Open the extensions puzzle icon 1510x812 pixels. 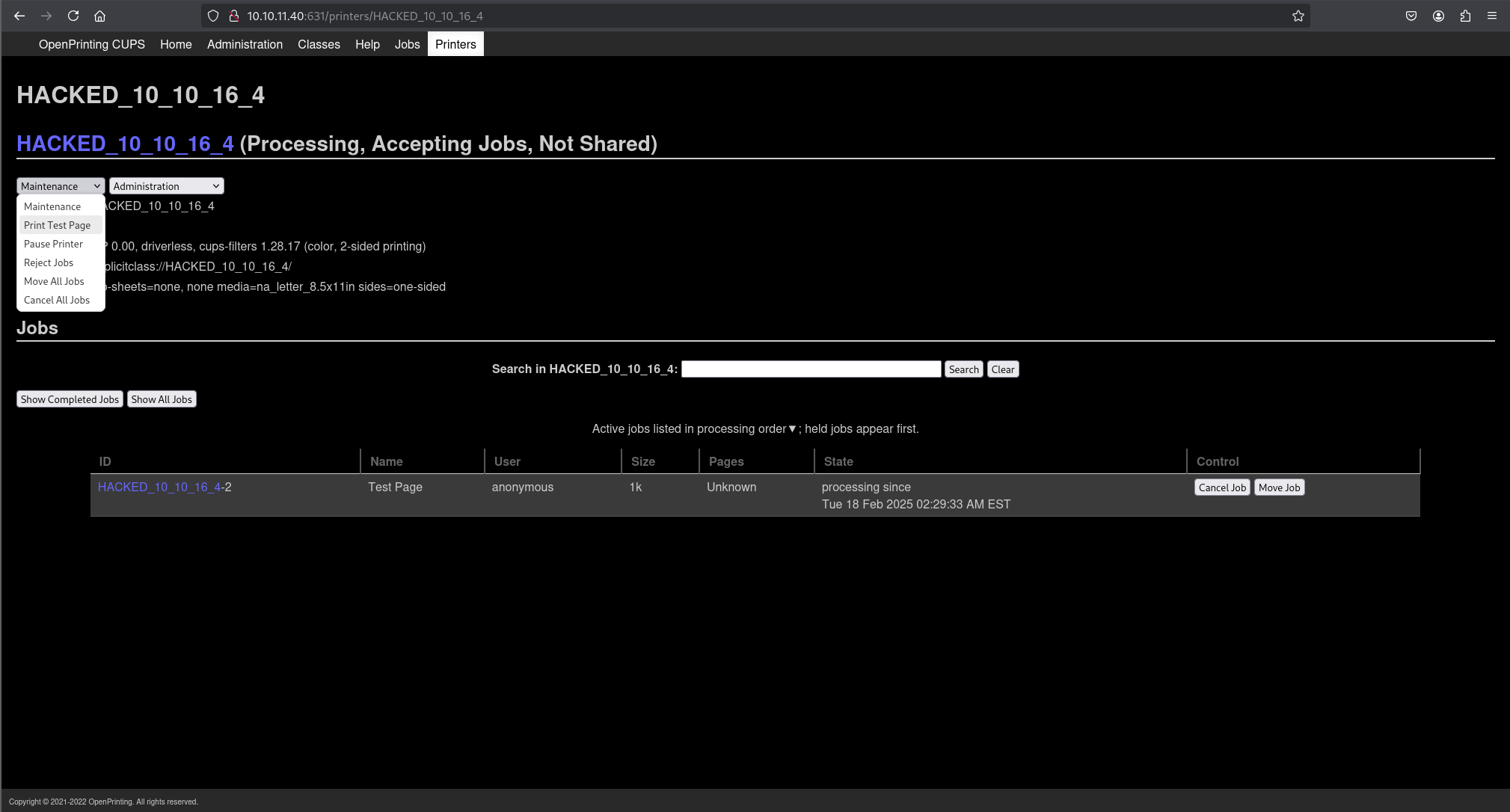1465,16
